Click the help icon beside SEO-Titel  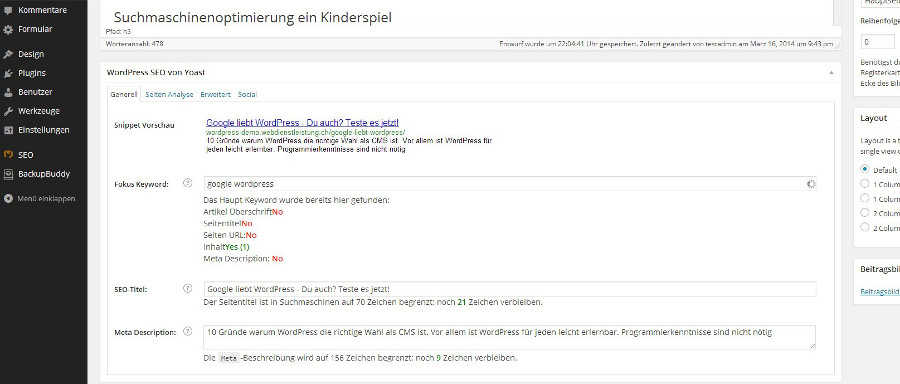tap(187, 288)
